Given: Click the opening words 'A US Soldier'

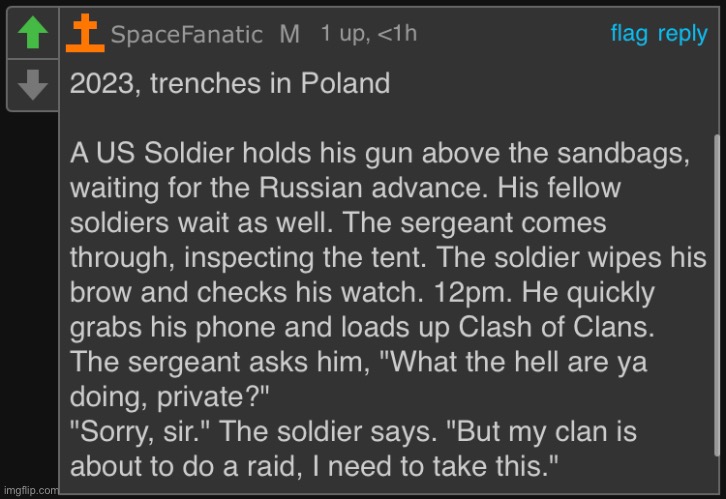Looking at the screenshot, I should (x=152, y=153).
